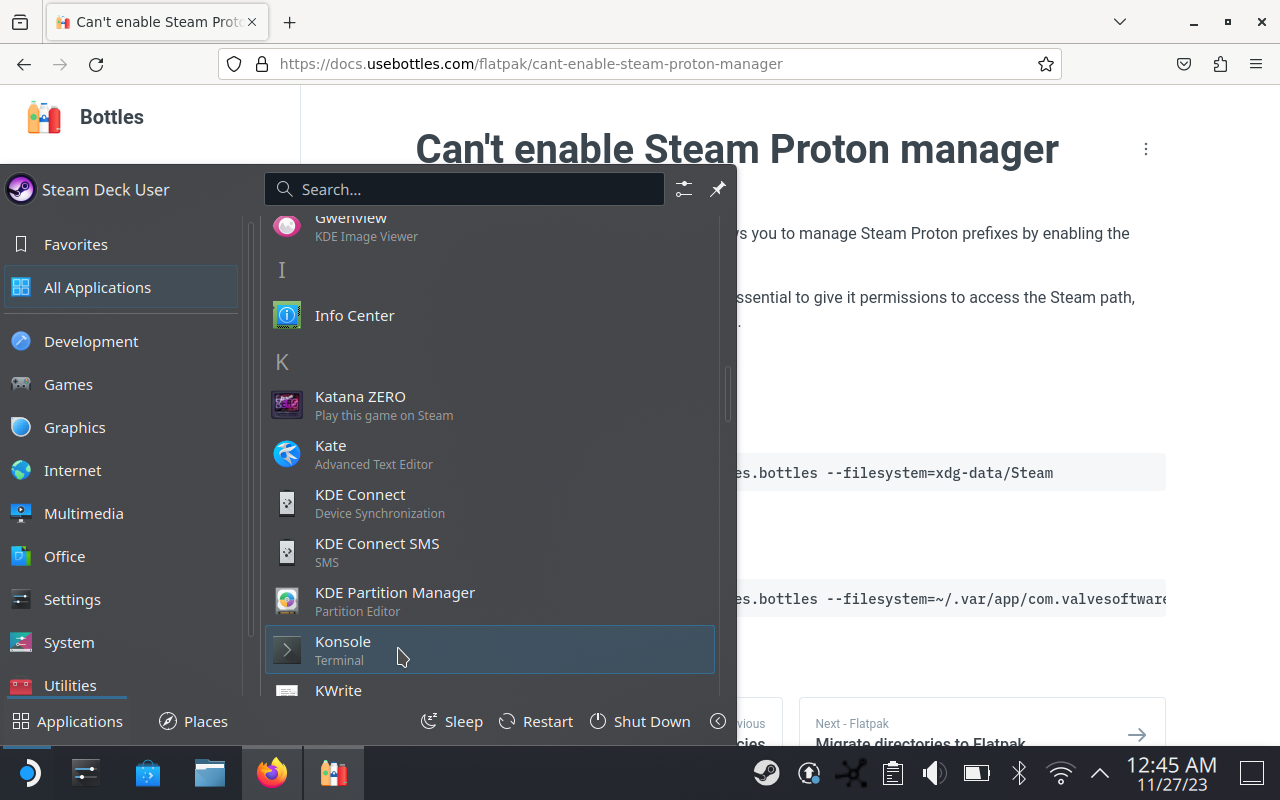Click the application launcher button in taskbar
Screen dimensions: 1280x800
tap(28, 773)
